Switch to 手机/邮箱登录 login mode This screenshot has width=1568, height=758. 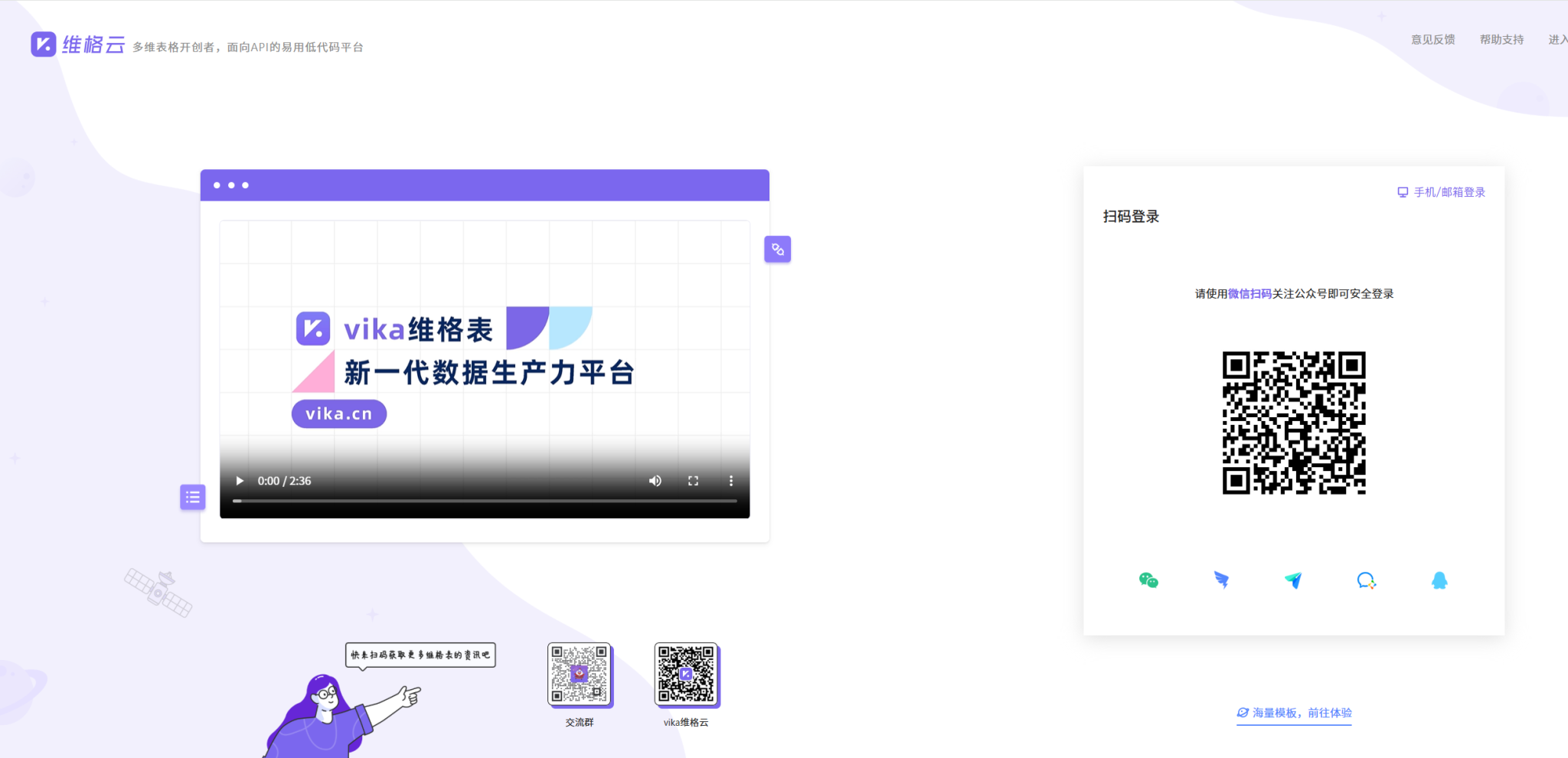[1441, 192]
